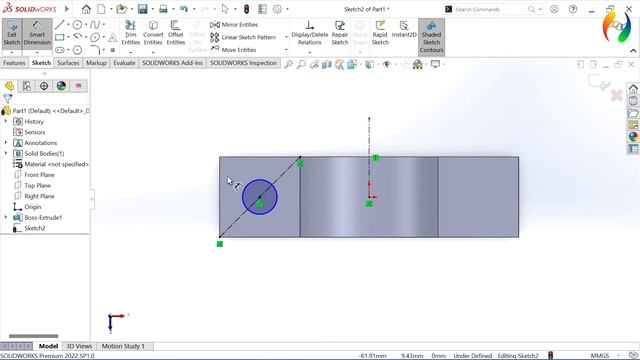
Task: Switch to the Features tab
Action: tap(14, 63)
